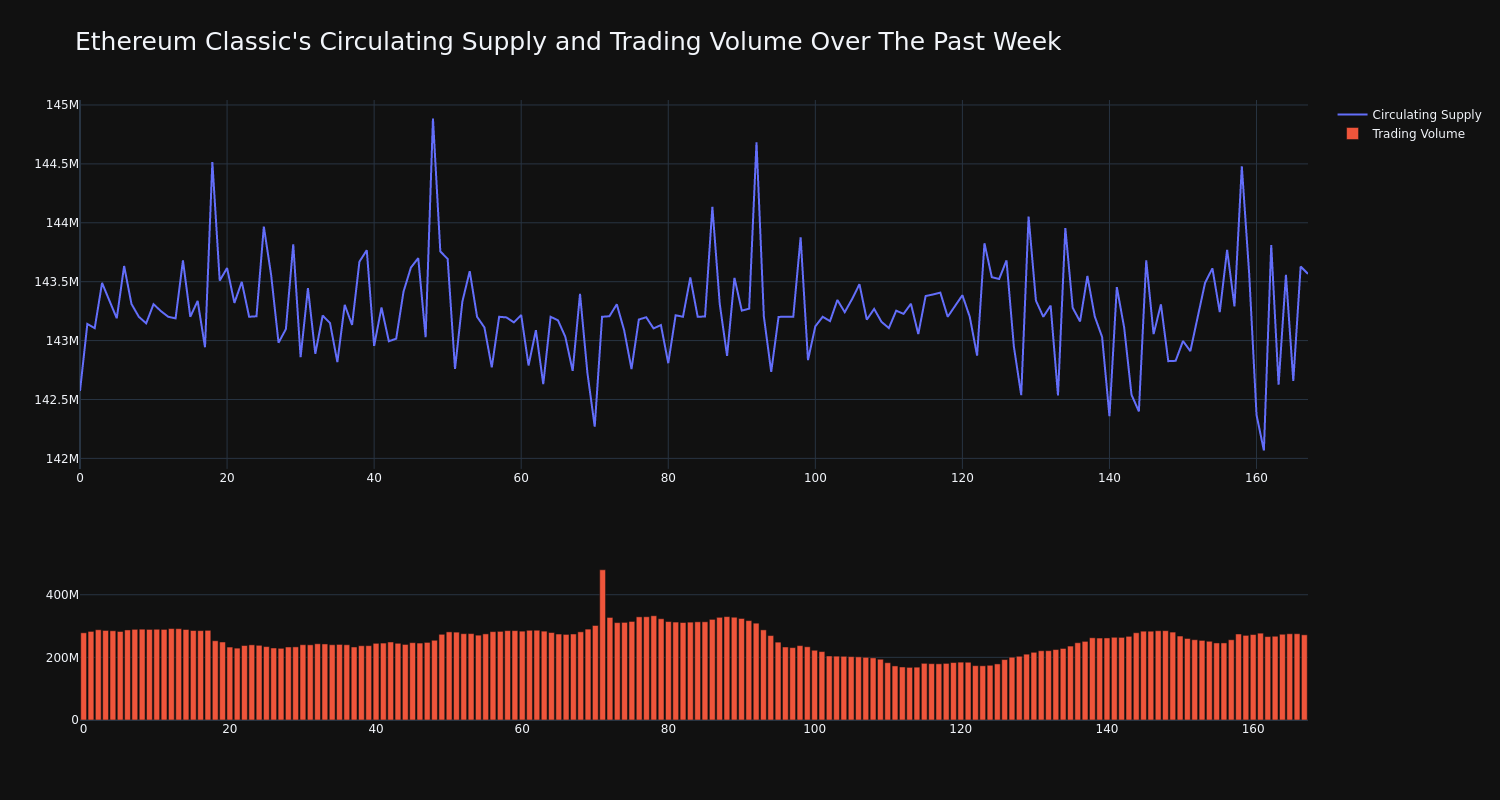Toggle the Trading Volume legend entry
Screen dimensions: 1500x800
click(x=1409, y=134)
